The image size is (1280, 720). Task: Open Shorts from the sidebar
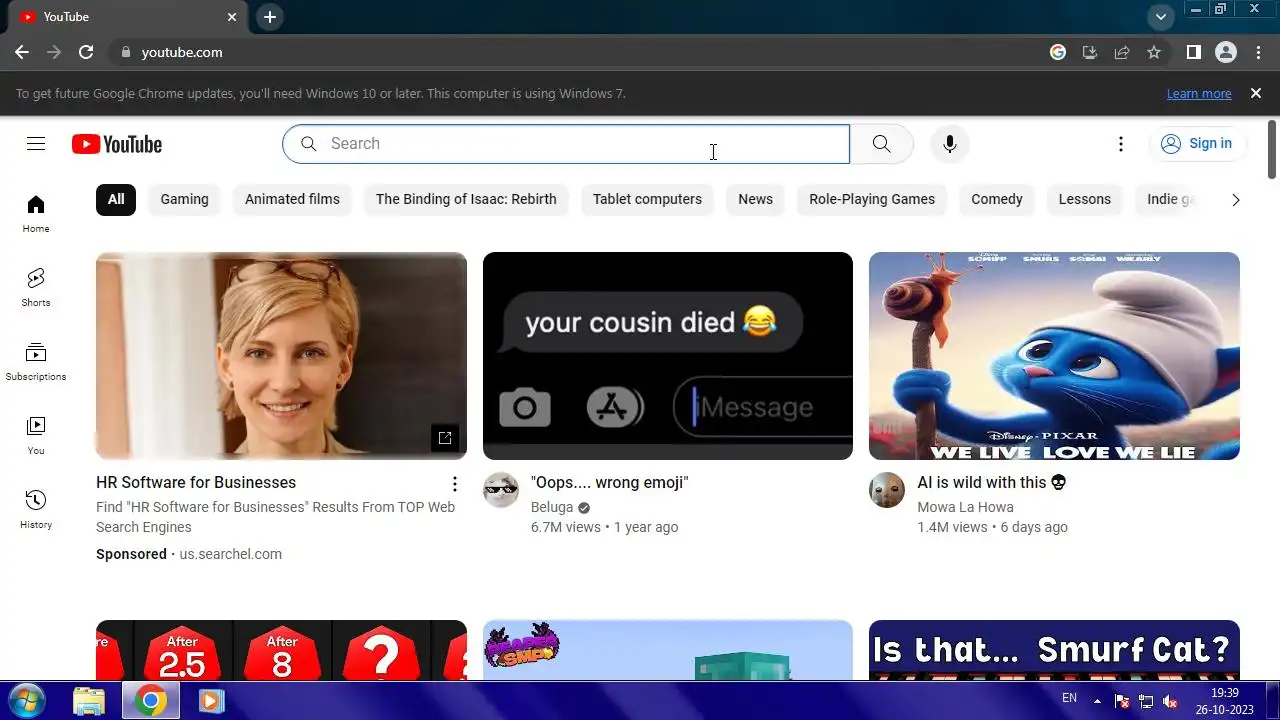[x=36, y=288]
